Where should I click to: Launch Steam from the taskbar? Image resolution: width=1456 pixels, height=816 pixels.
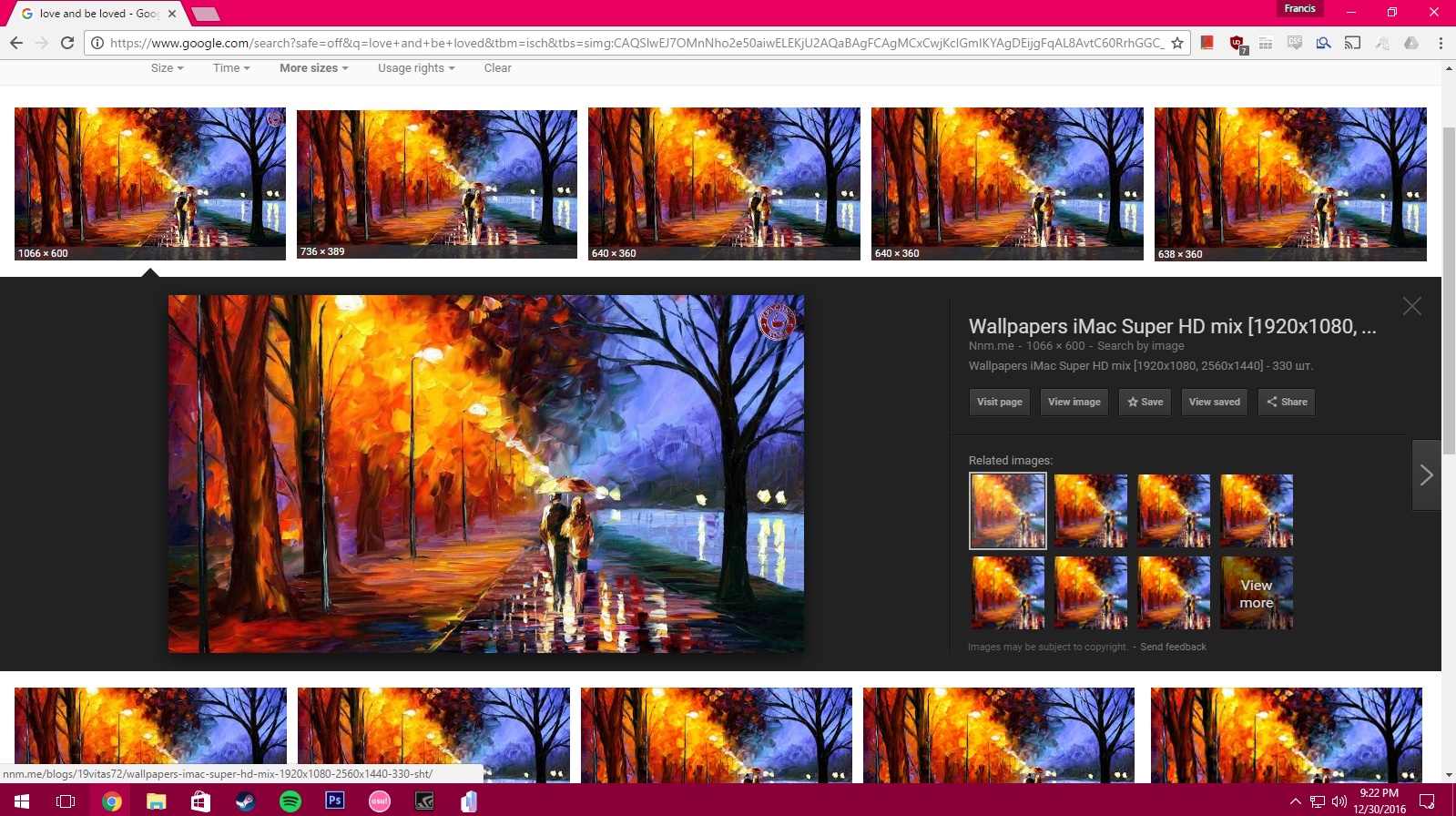(245, 801)
